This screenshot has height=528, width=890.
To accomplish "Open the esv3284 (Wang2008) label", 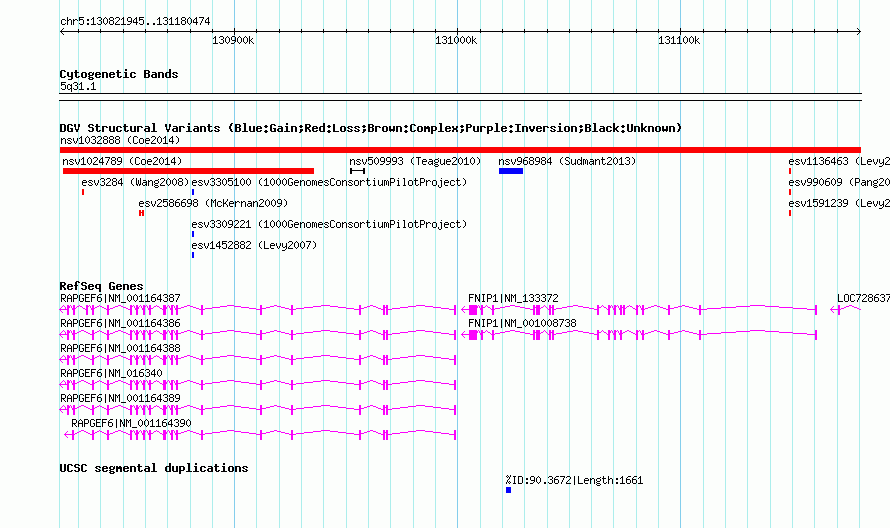I will 135,182.
